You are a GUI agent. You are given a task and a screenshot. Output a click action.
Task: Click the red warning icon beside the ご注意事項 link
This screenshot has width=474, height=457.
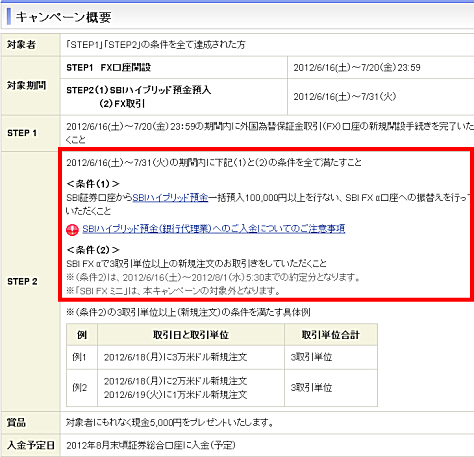72,230
